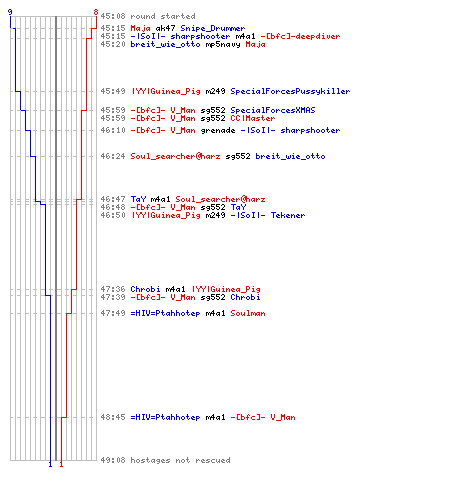This screenshot has height=500, width=450.
Task: Click hostages not rescued end entry
Action: click(x=180, y=460)
